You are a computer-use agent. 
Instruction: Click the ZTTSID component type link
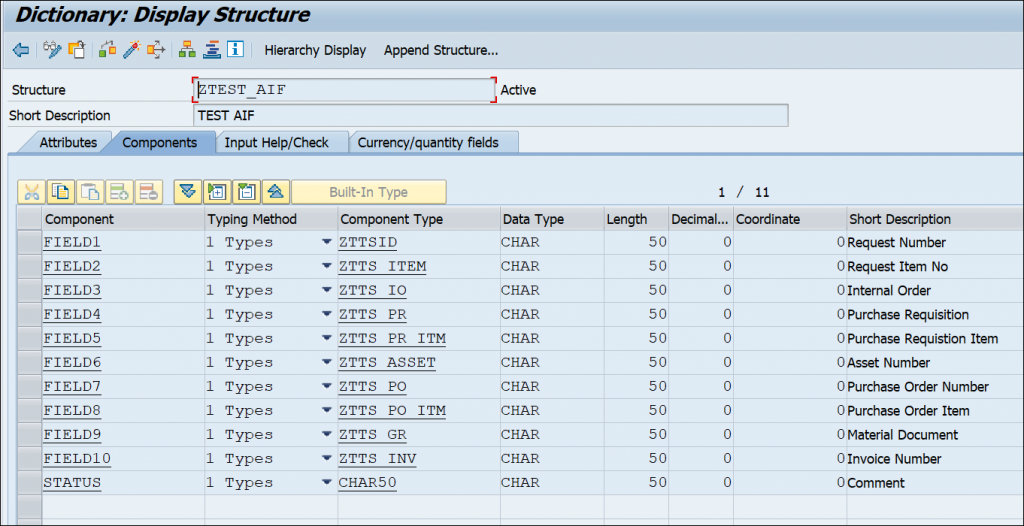coord(368,243)
